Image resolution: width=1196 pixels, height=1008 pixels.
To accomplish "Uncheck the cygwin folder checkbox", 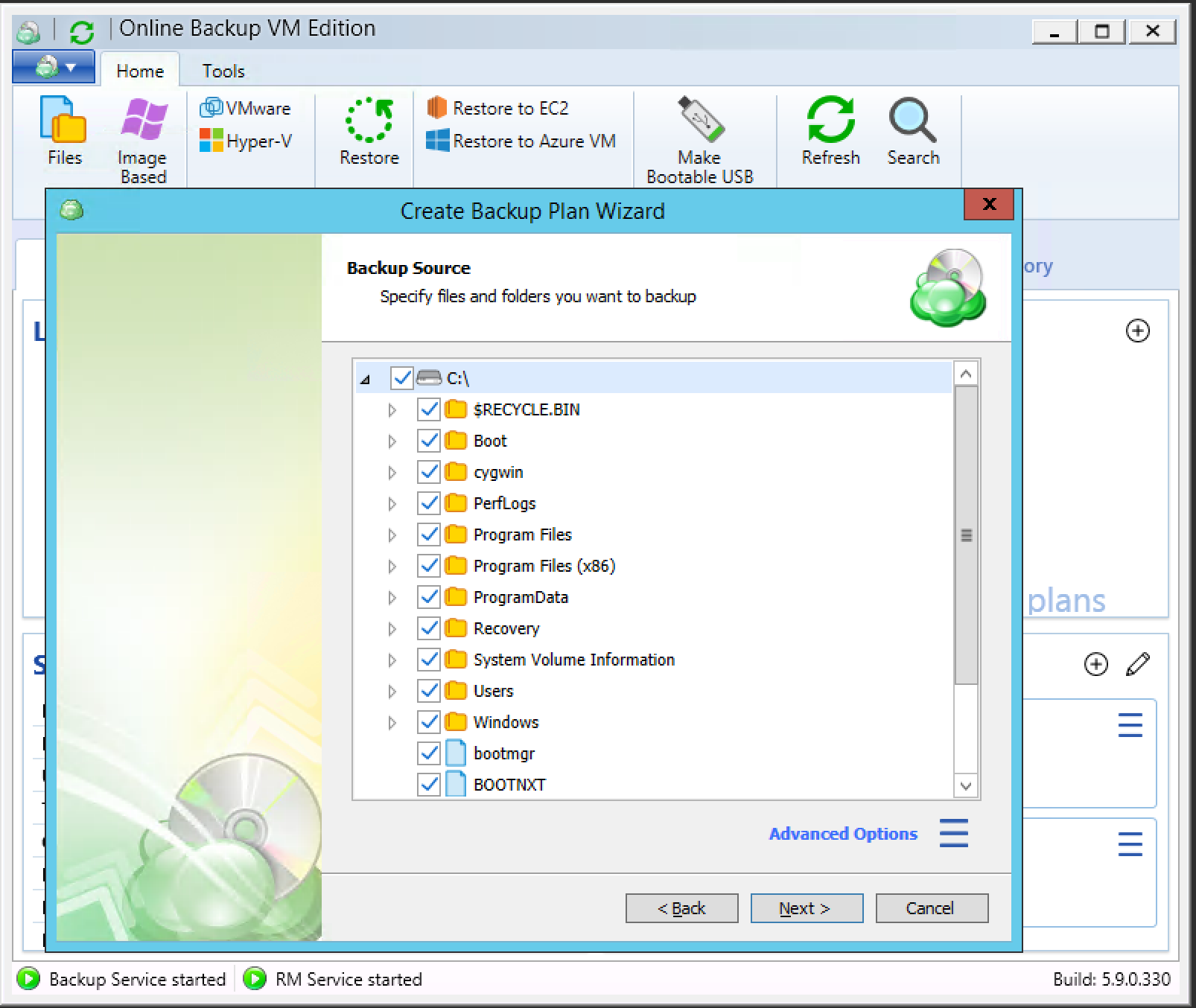I will coord(429,472).
